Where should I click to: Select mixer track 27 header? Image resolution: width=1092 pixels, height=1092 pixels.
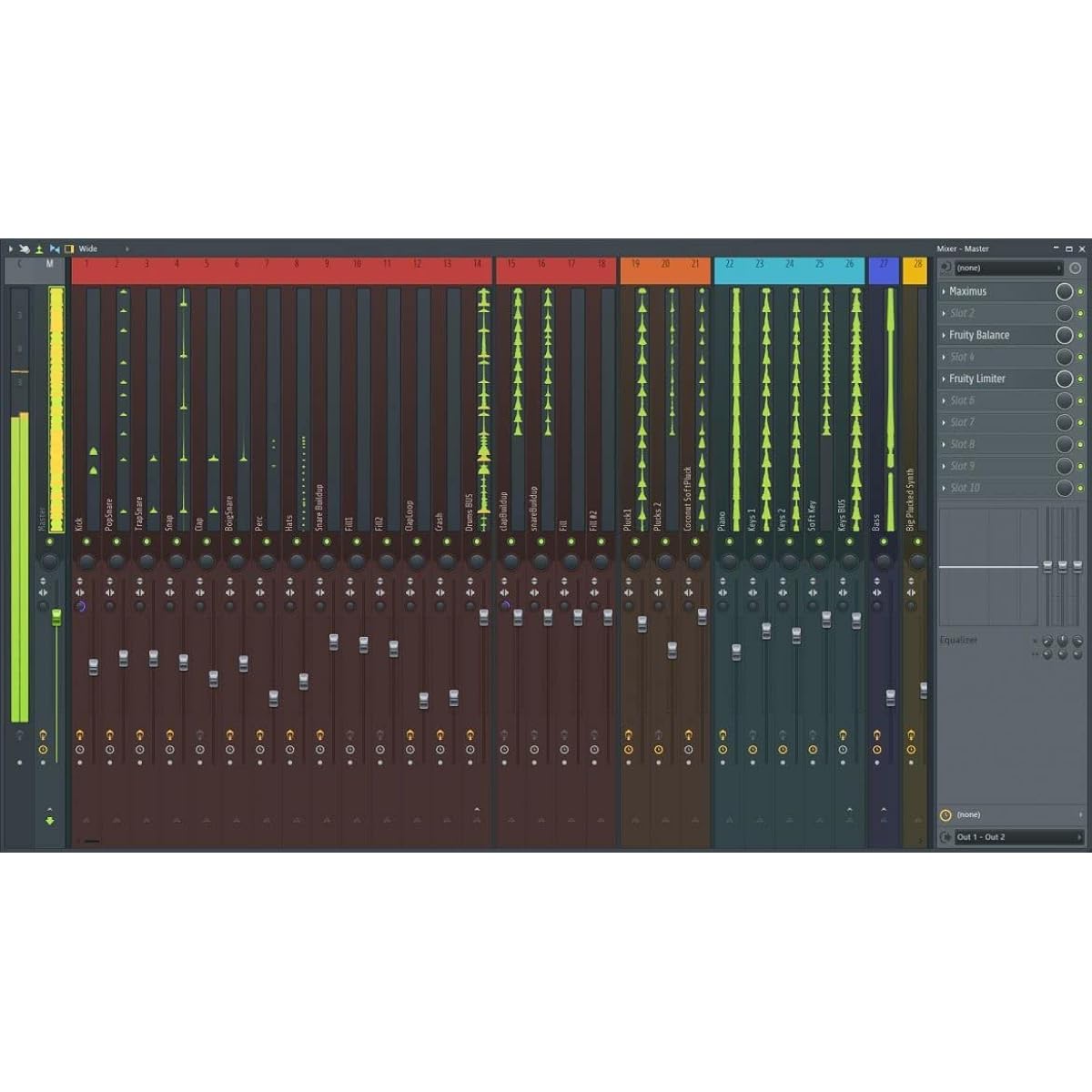pos(884,270)
